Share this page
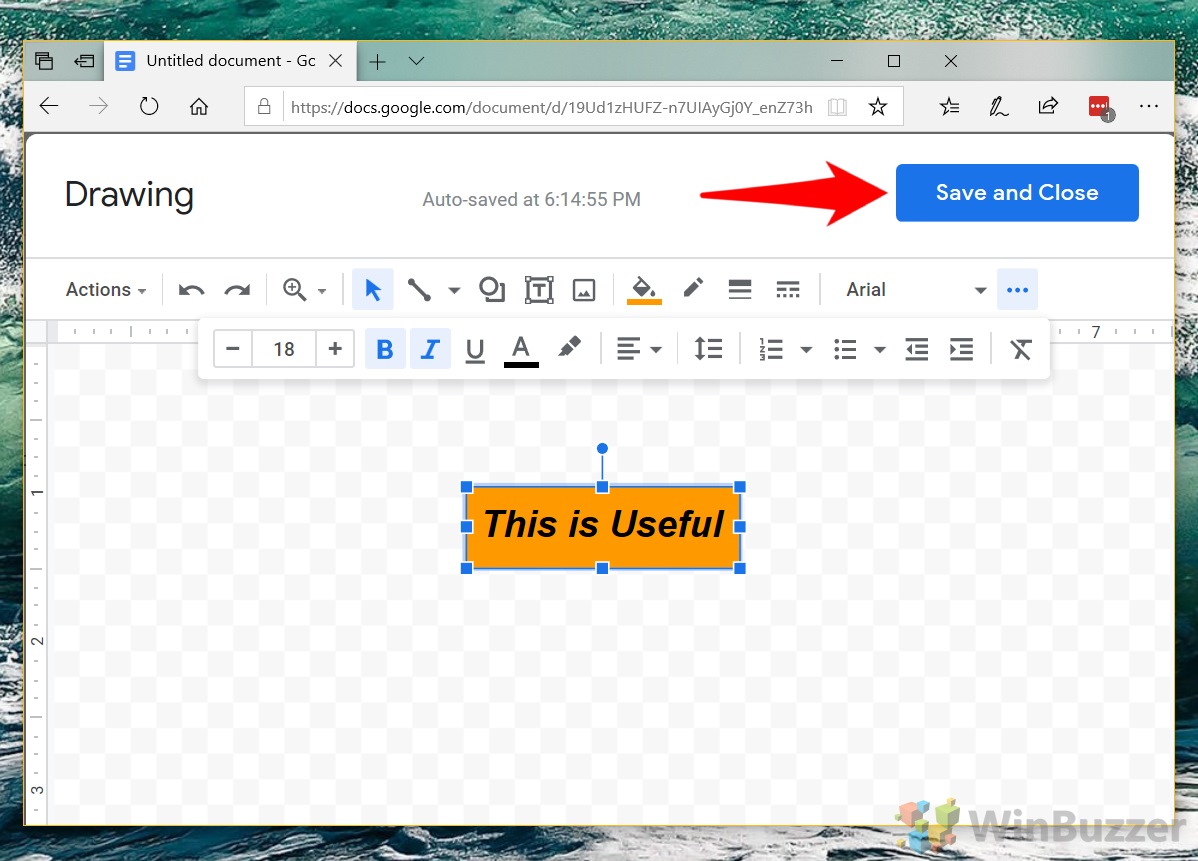The height and width of the screenshot is (861, 1198). point(1047,106)
